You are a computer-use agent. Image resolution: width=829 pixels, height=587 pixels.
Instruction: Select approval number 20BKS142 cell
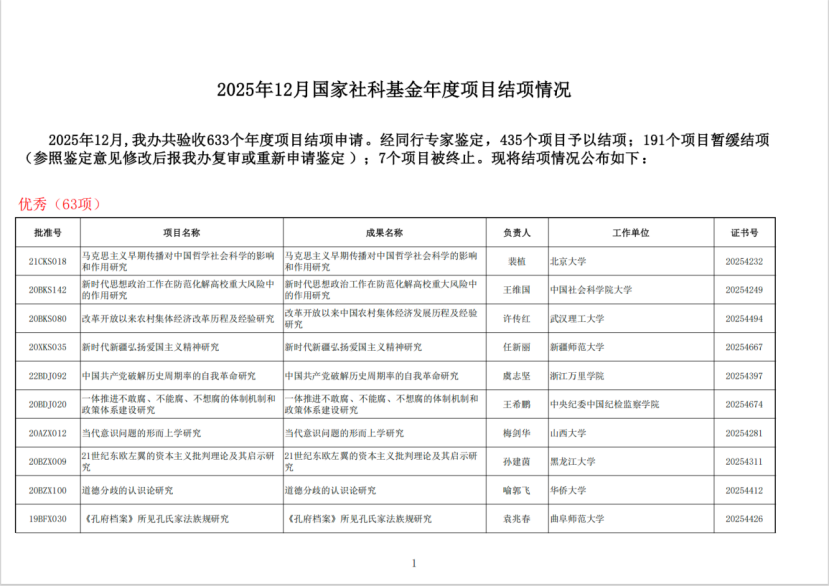pos(48,290)
